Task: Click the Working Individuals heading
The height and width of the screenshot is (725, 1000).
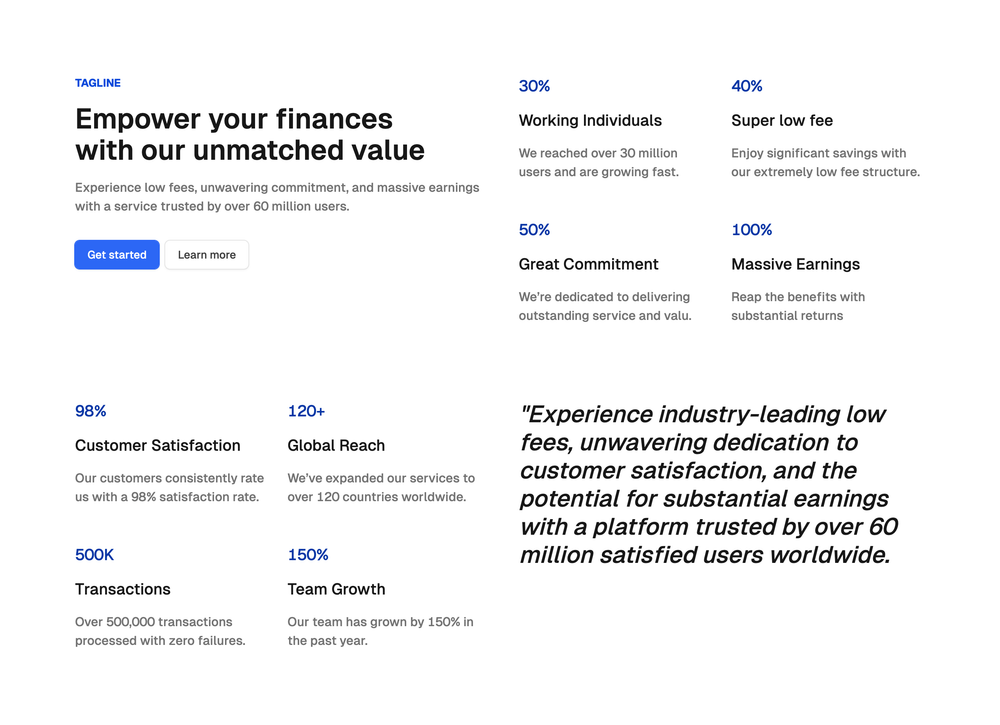Action: pos(590,121)
